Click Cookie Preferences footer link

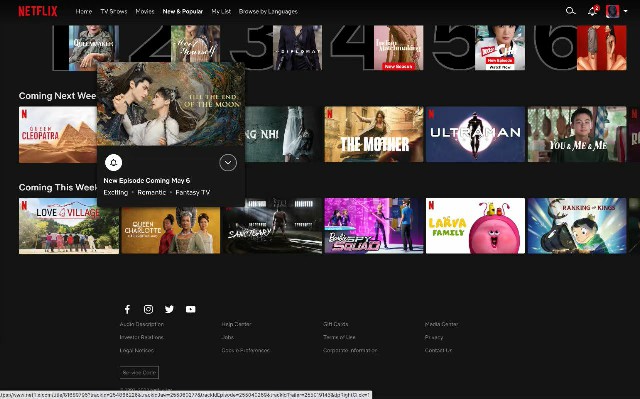tap(245, 350)
